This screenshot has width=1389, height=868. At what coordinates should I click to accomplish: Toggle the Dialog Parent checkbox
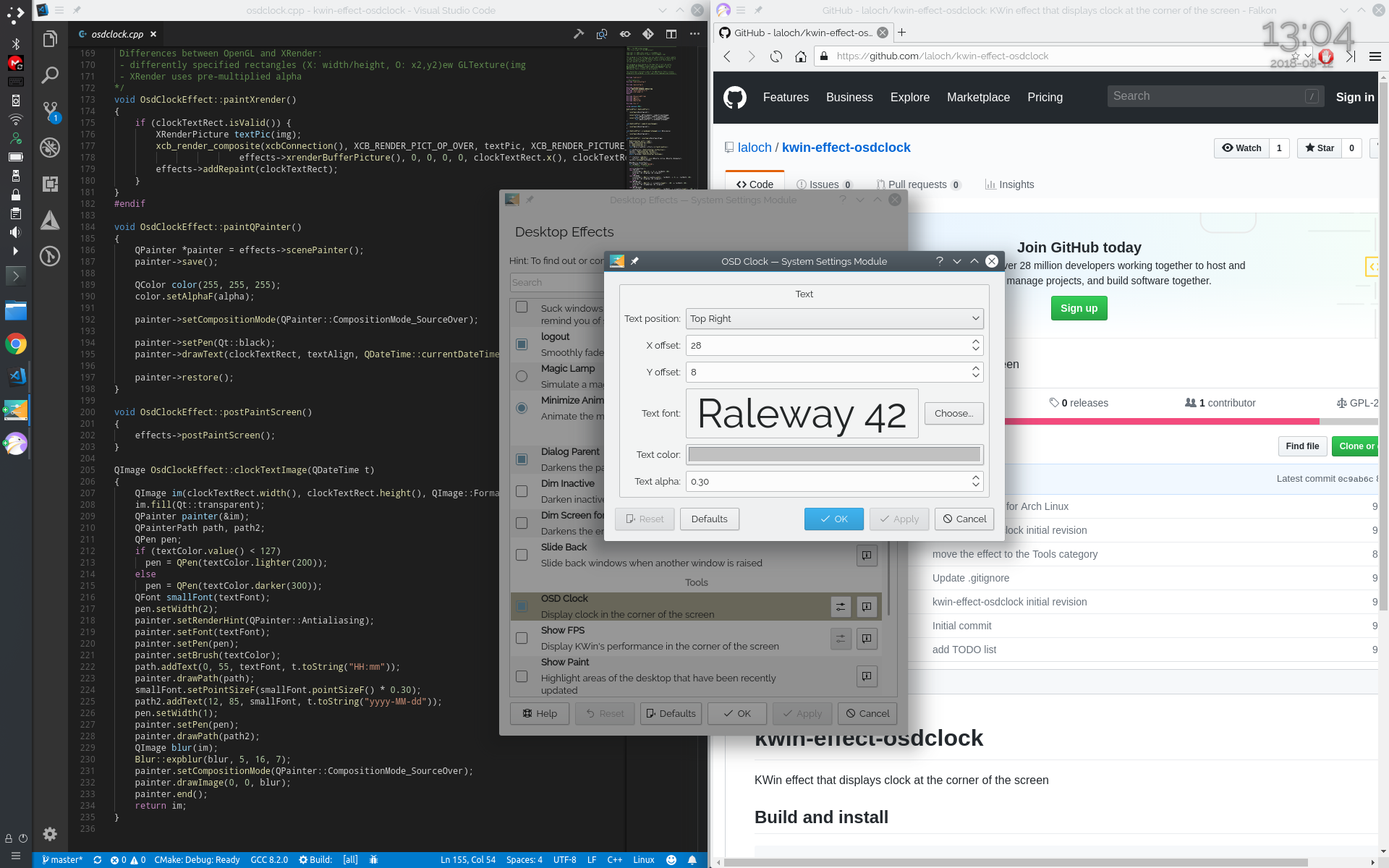click(x=522, y=459)
